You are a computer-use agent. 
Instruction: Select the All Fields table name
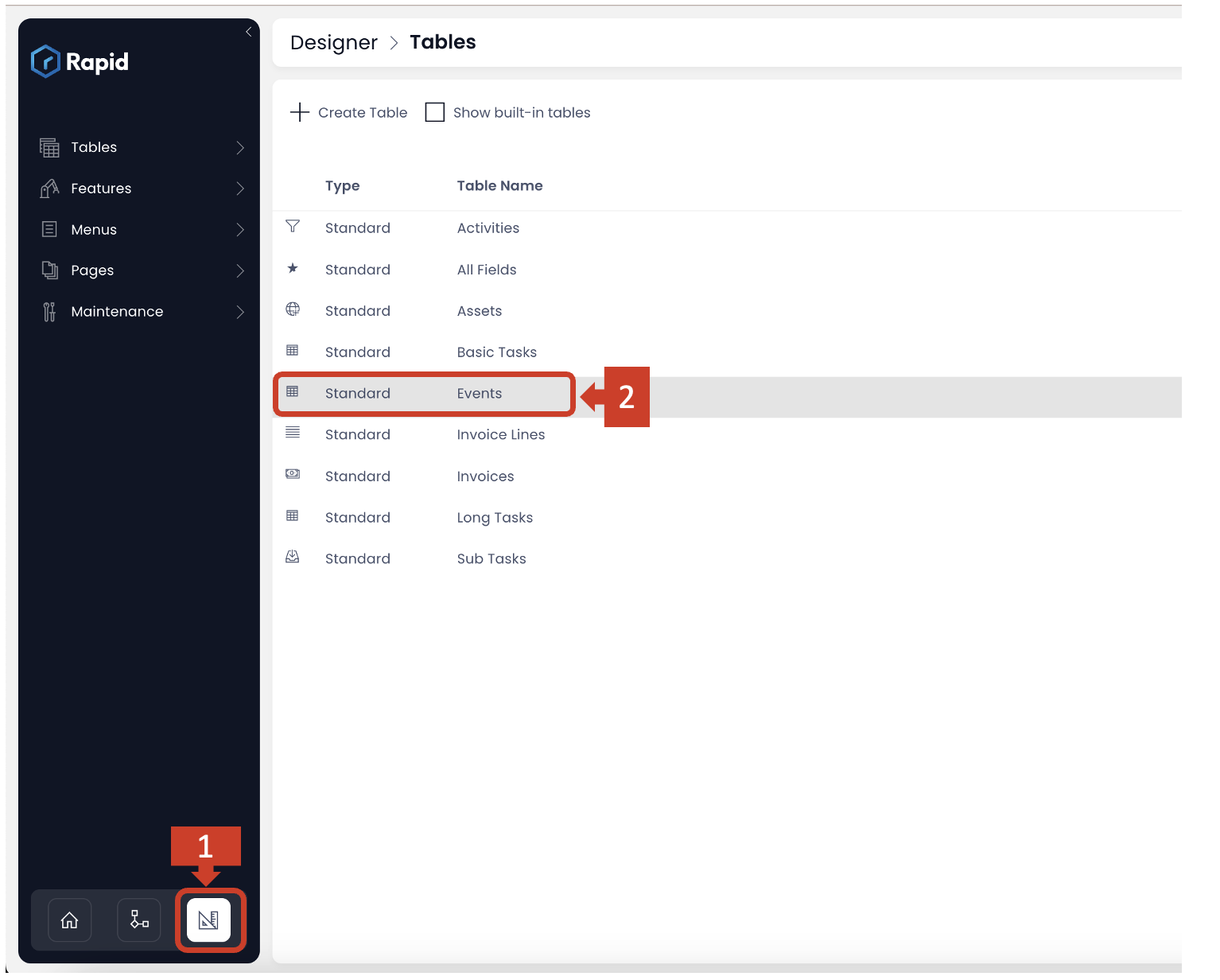coord(487,270)
